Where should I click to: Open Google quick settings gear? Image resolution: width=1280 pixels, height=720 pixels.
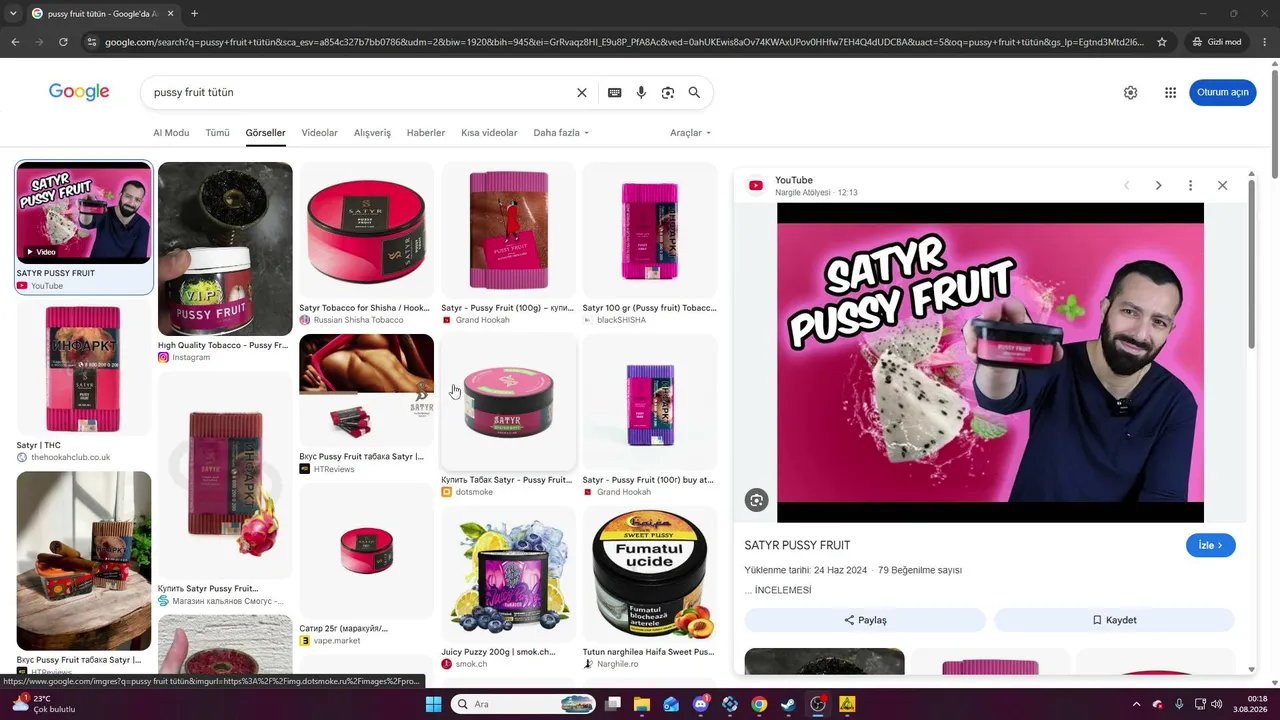[1130, 92]
